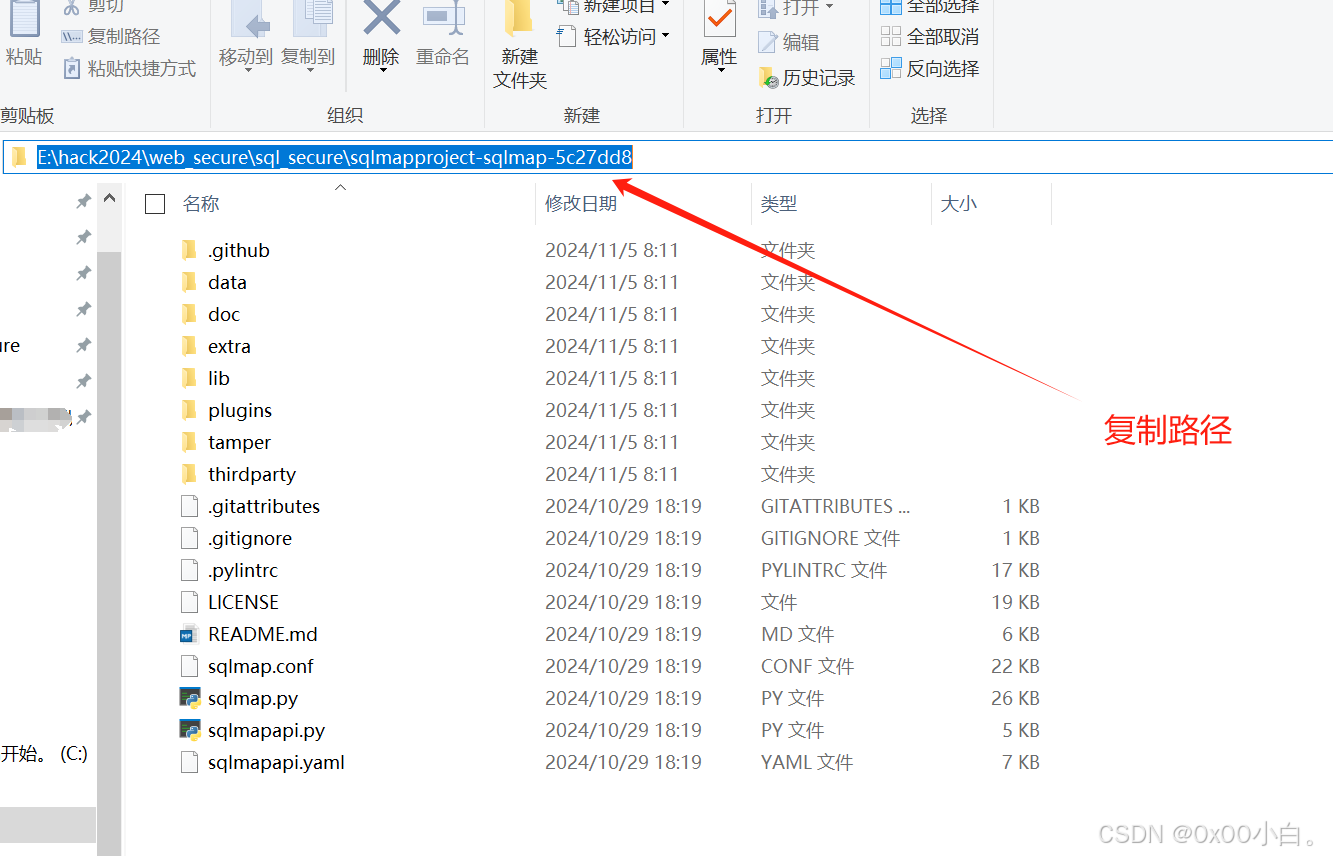Click the PYLINTRC 文件 type cell
This screenshot has width=1333, height=856.
(x=824, y=570)
